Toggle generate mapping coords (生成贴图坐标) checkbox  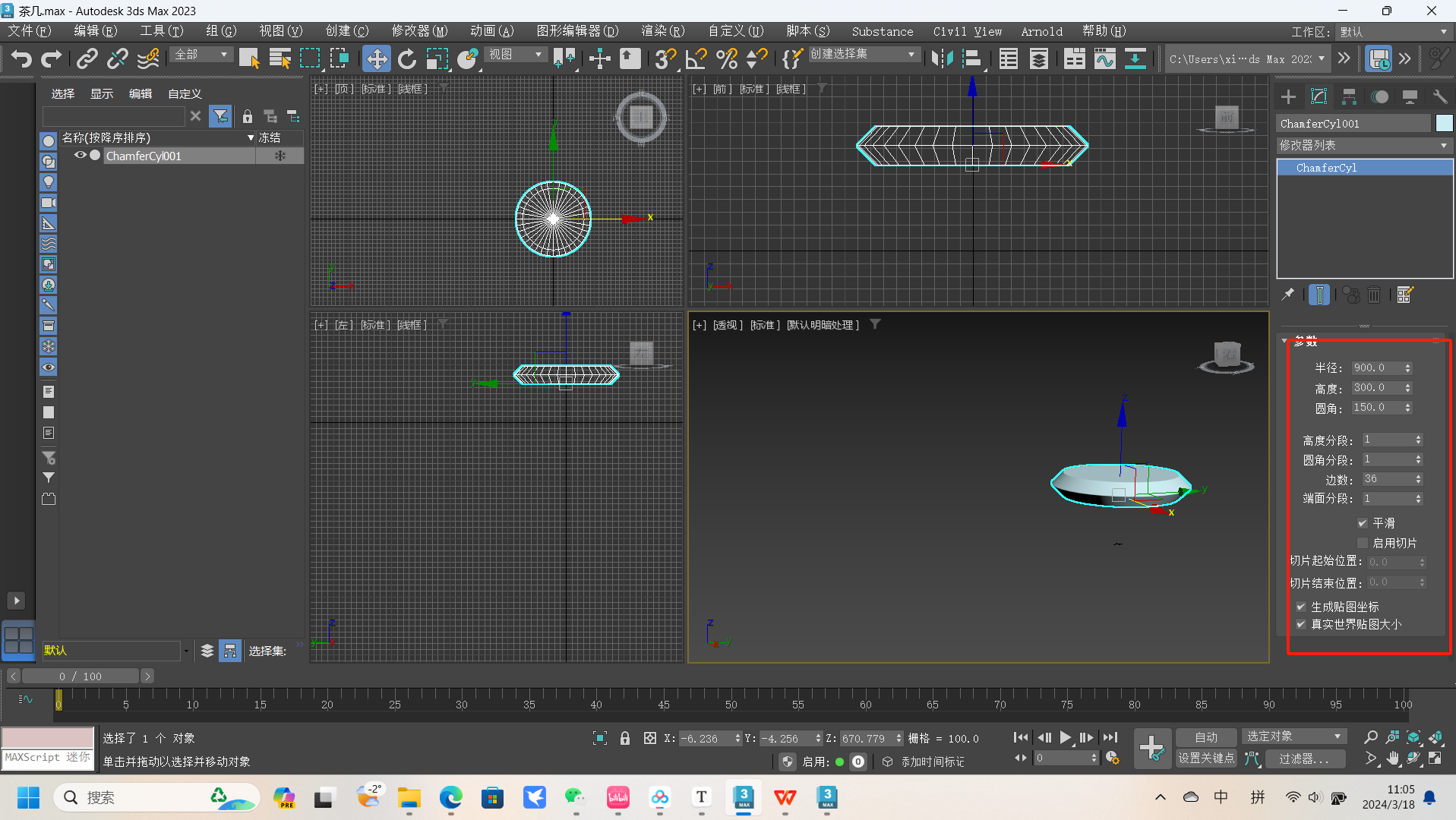pos(1301,607)
